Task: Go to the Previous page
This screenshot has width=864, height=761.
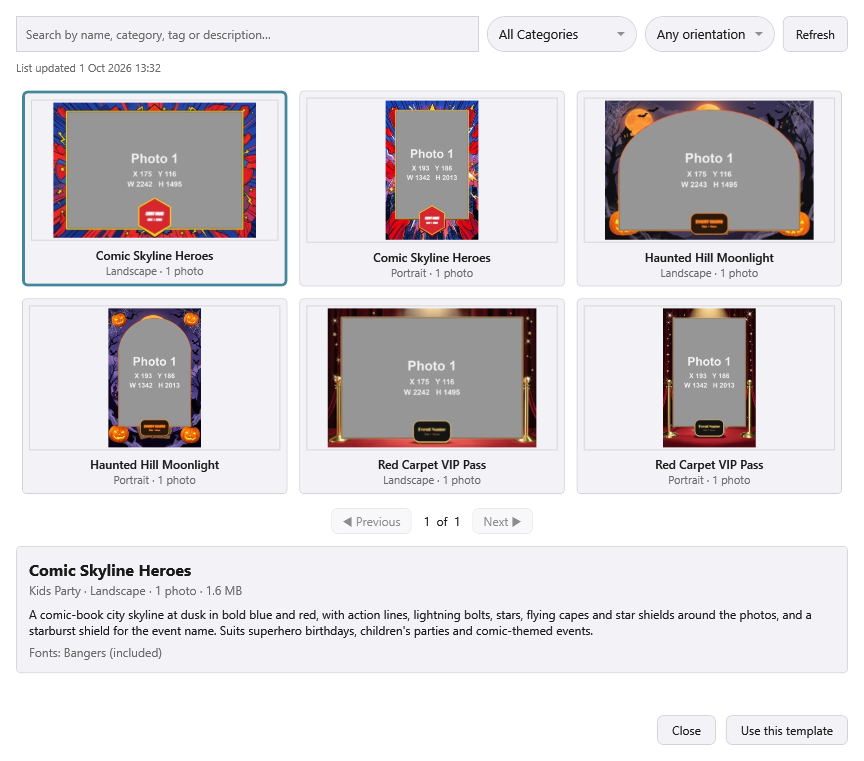Action: point(371,521)
